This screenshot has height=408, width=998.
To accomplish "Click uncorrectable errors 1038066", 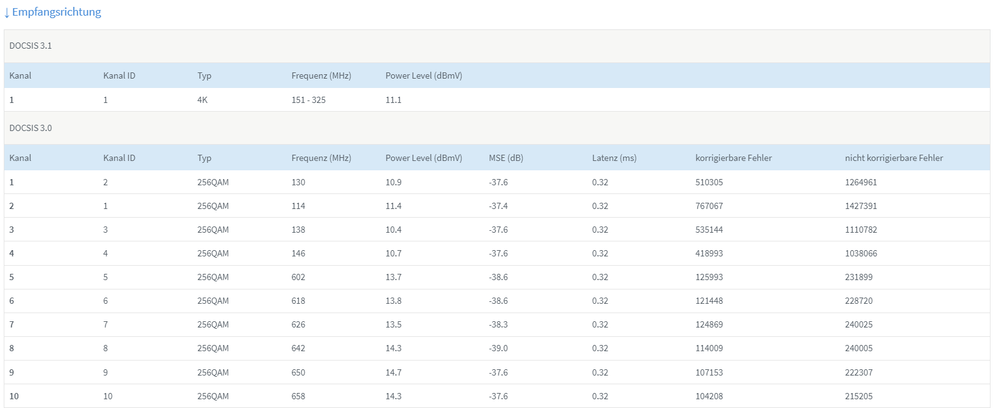I will tap(861, 253).
